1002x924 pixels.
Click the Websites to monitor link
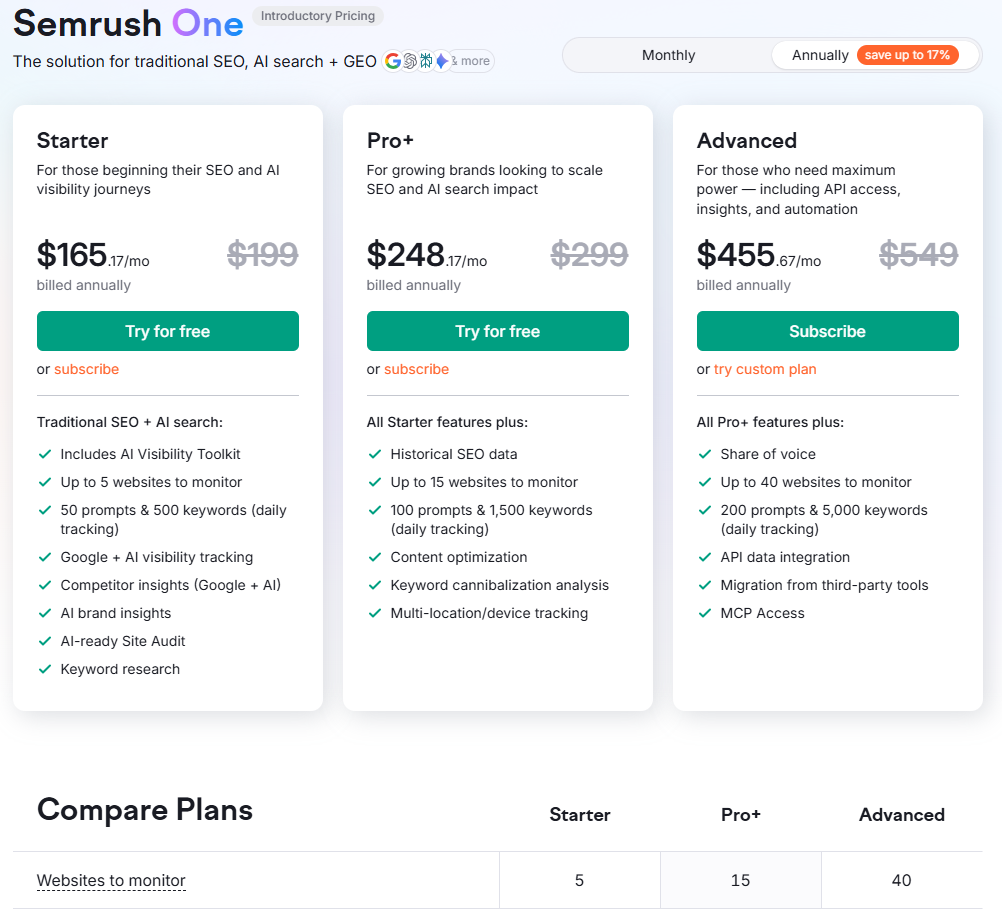[x=111, y=880]
